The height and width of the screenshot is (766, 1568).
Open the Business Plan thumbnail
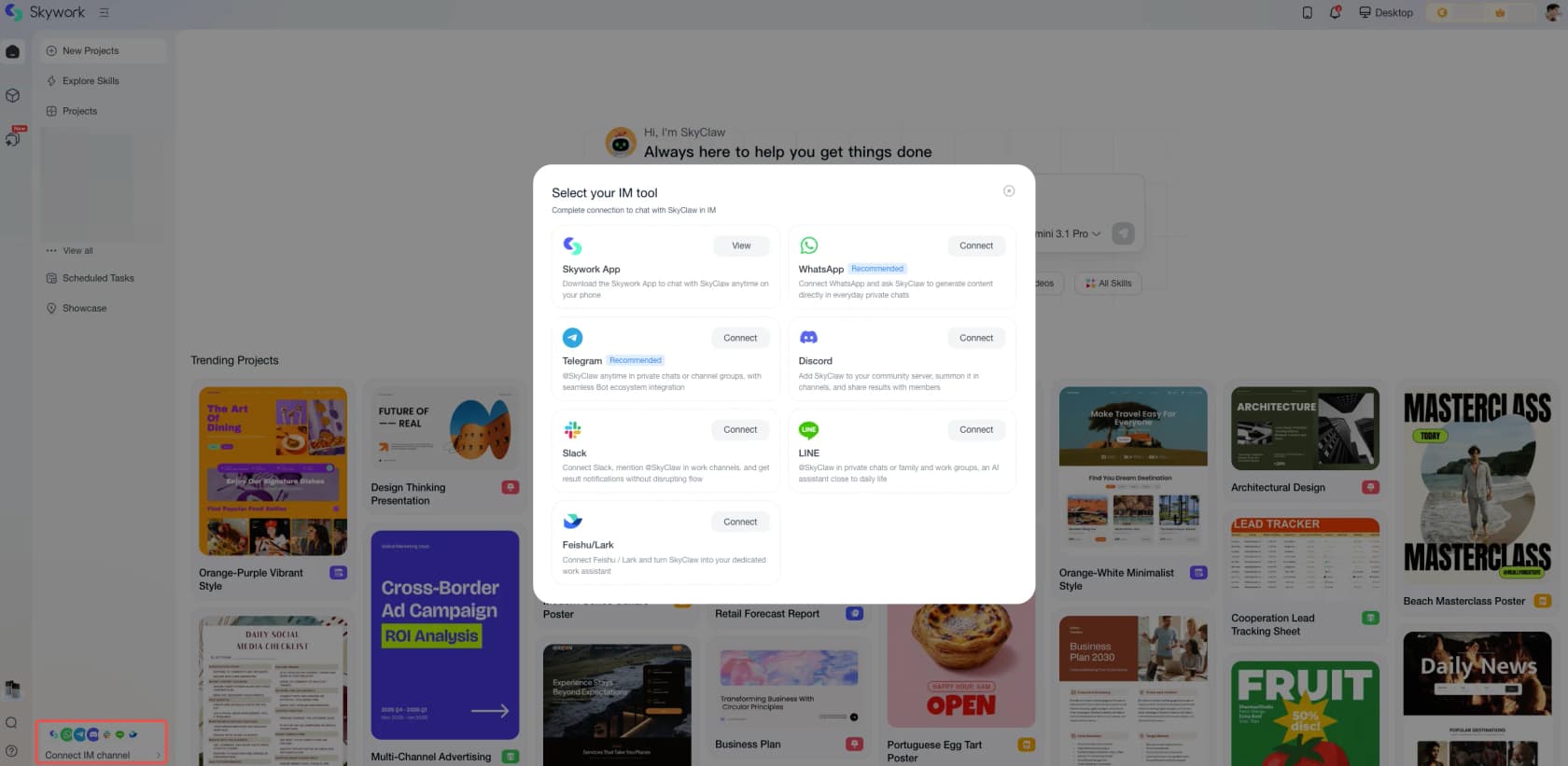coord(789,686)
